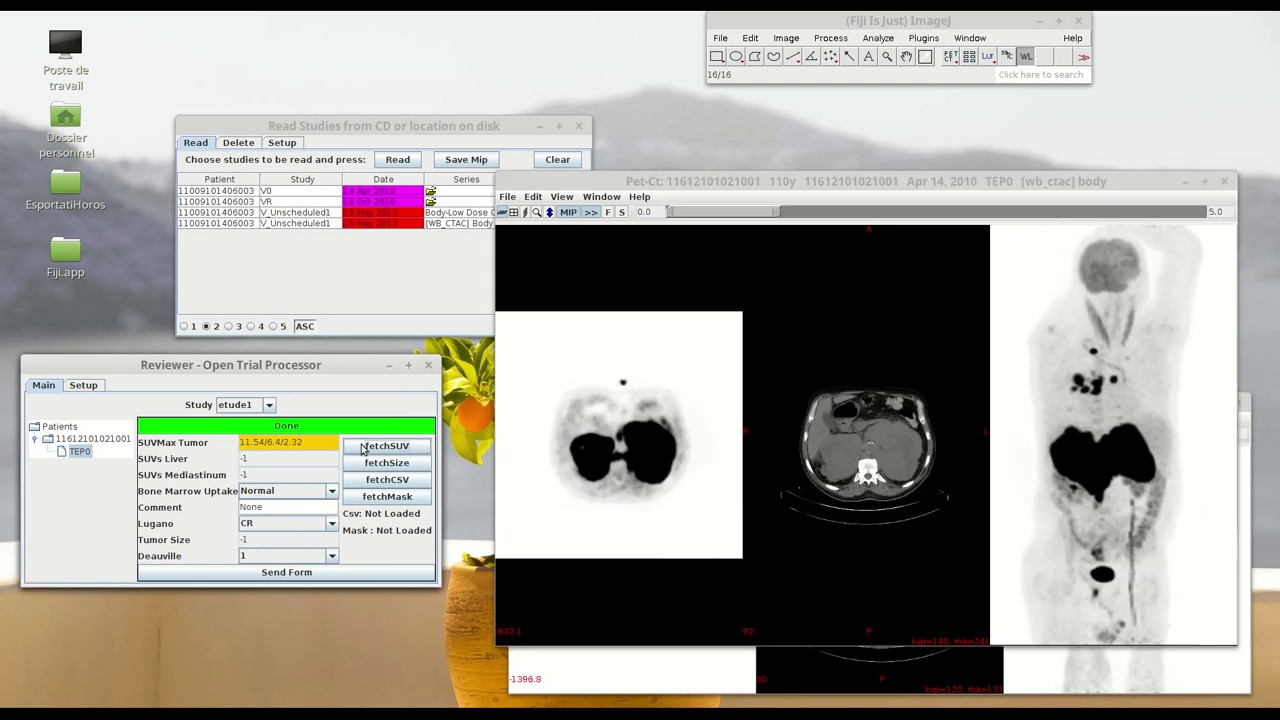This screenshot has height=720, width=1280.
Task: Open folder icon in VR study row
Action: tap(431, 202)
